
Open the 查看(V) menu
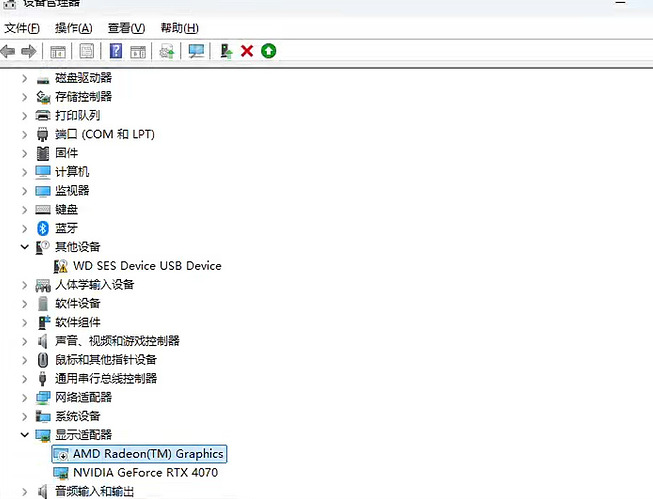click(126, 28)
